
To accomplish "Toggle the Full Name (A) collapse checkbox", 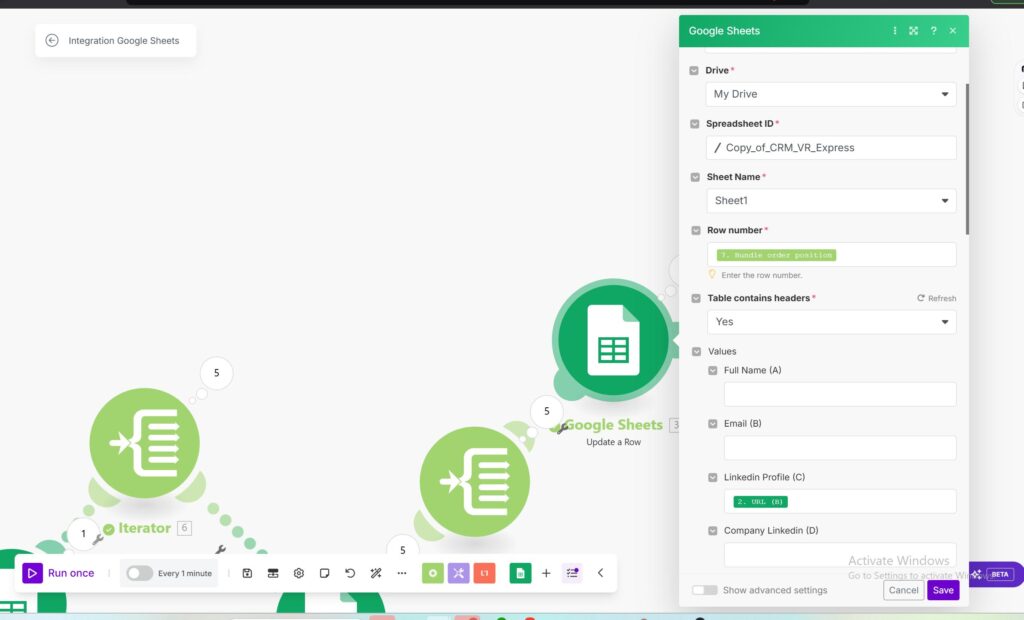I will [712, 370].
